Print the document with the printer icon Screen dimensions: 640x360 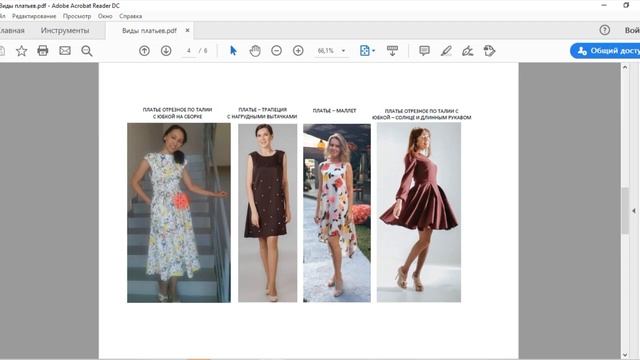tap(43, 51)
